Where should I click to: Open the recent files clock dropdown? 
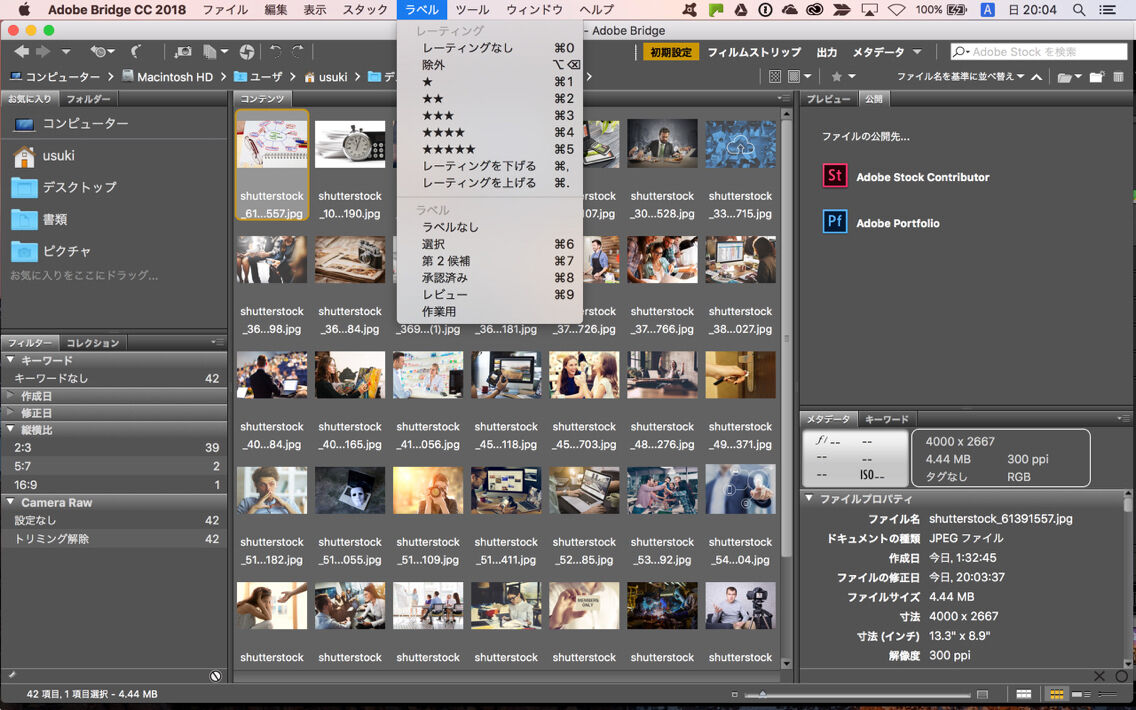[102, 51]
